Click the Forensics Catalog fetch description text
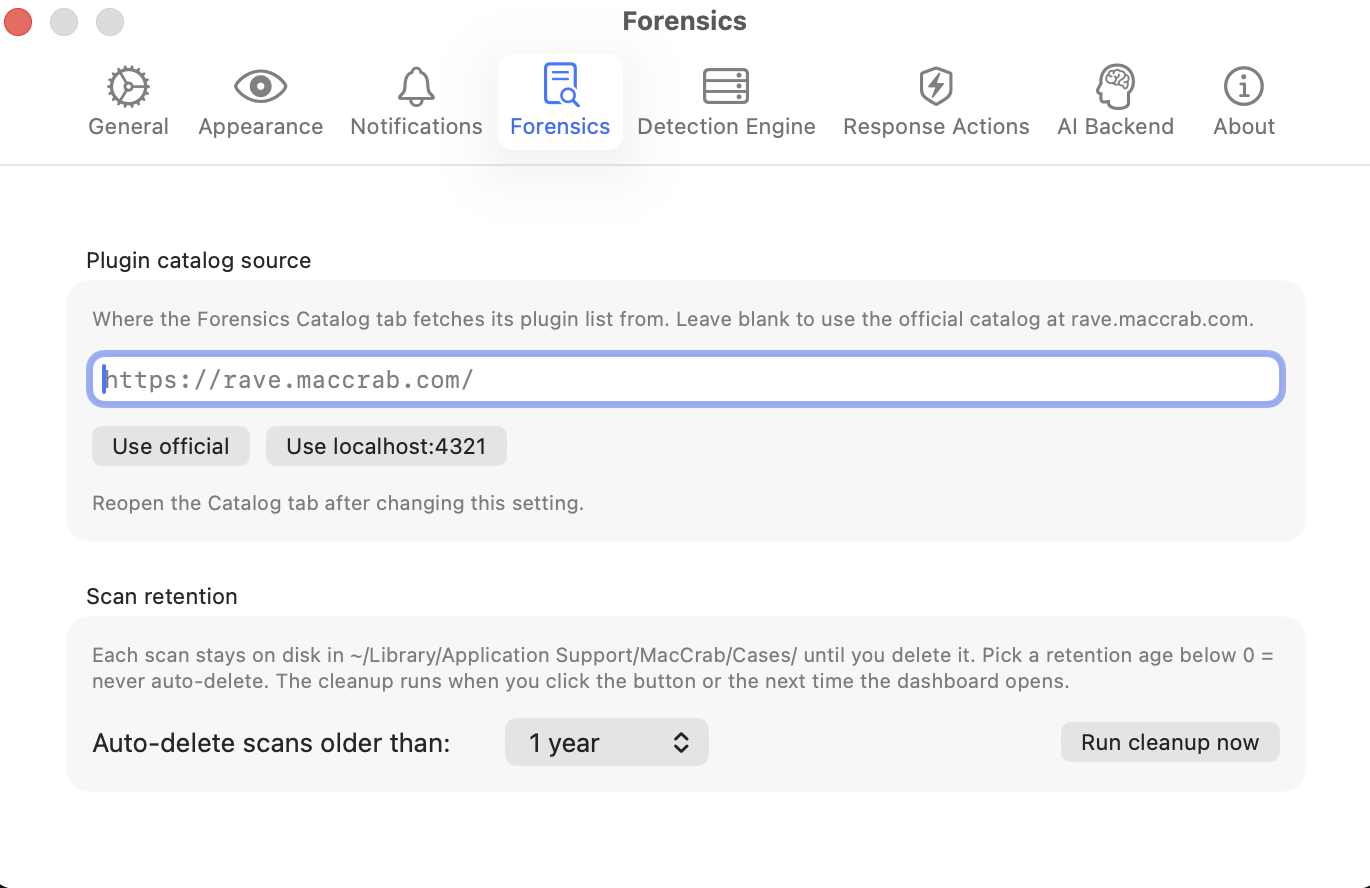 pos(673,320)
